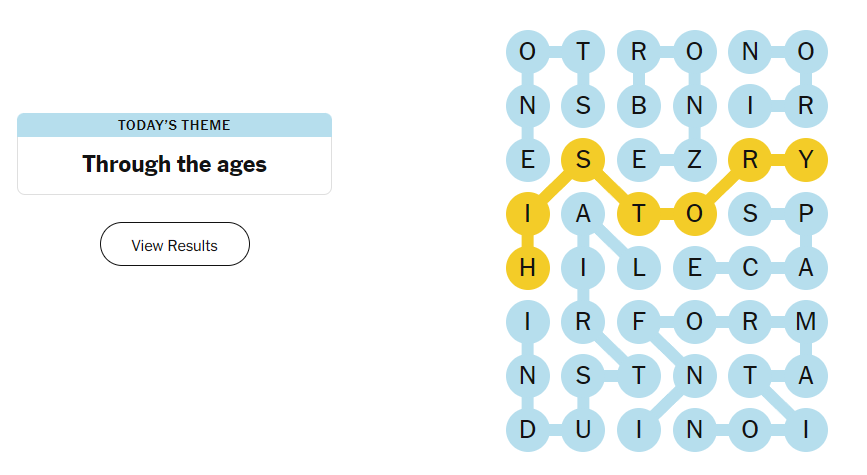The image size is (867, 475).
Task: Pick the letter P tile
Action: coord(806,214)
